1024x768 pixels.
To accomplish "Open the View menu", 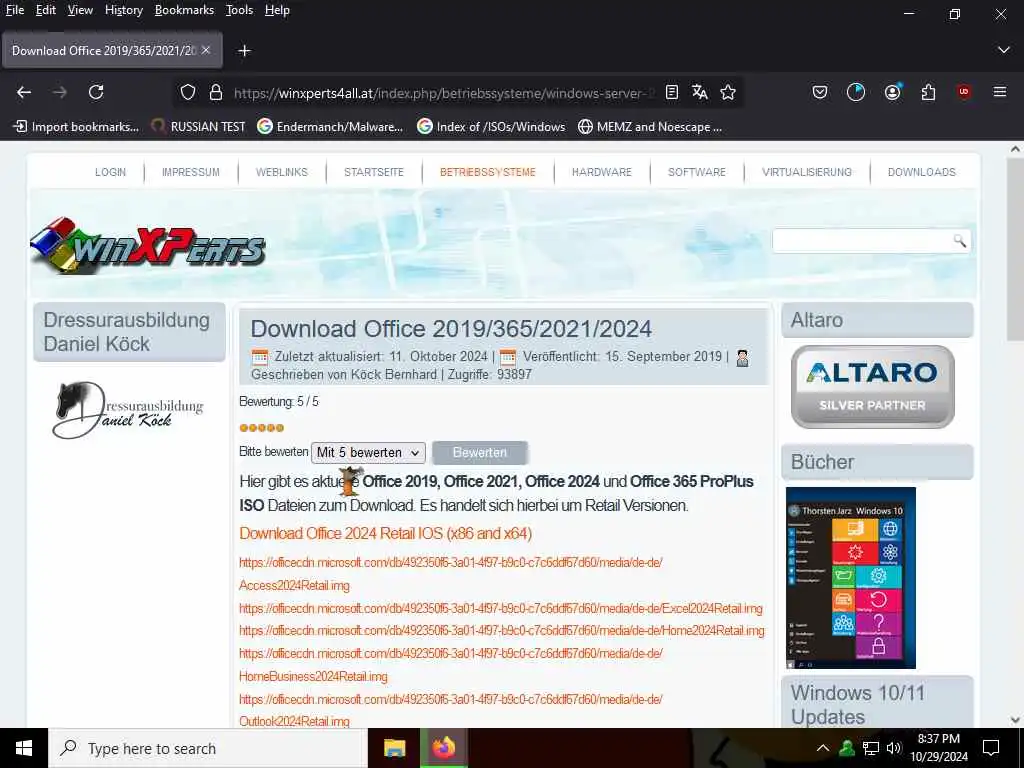I will [x=80, y=10].
